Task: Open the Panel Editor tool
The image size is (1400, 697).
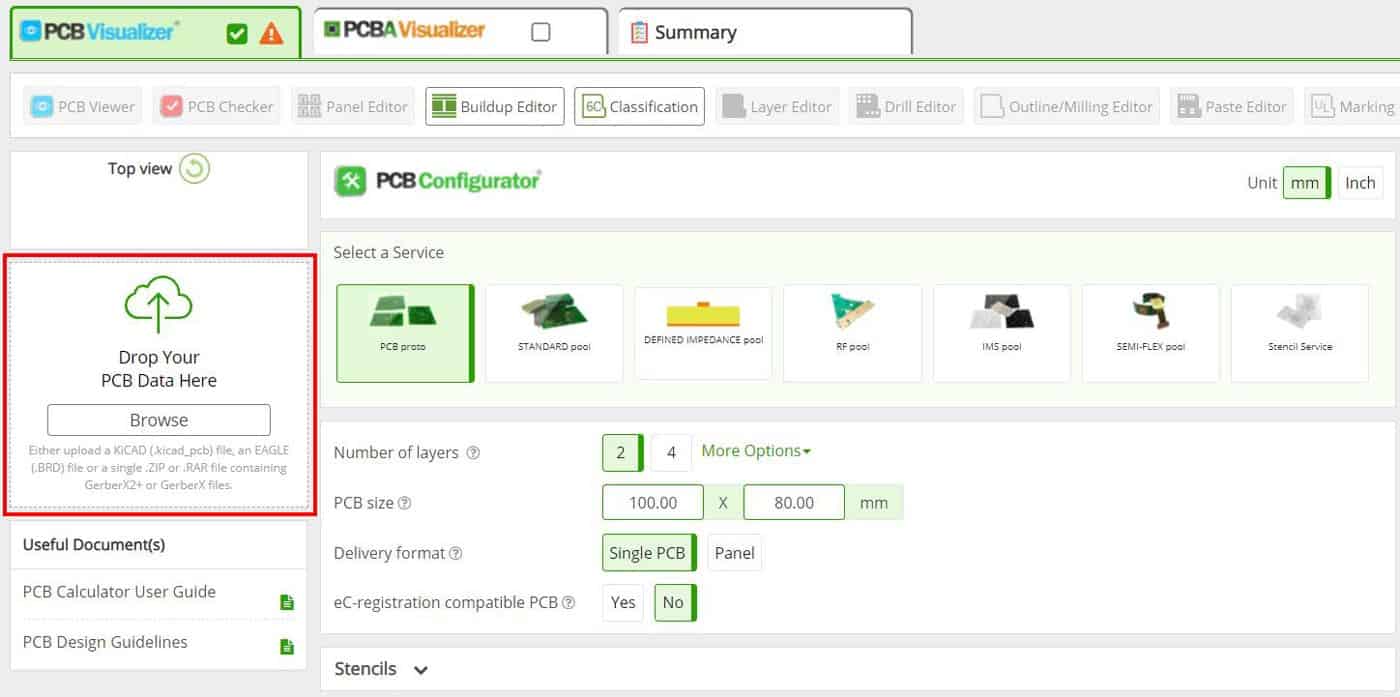Action: pyautogui.click(x=353, y=106)
